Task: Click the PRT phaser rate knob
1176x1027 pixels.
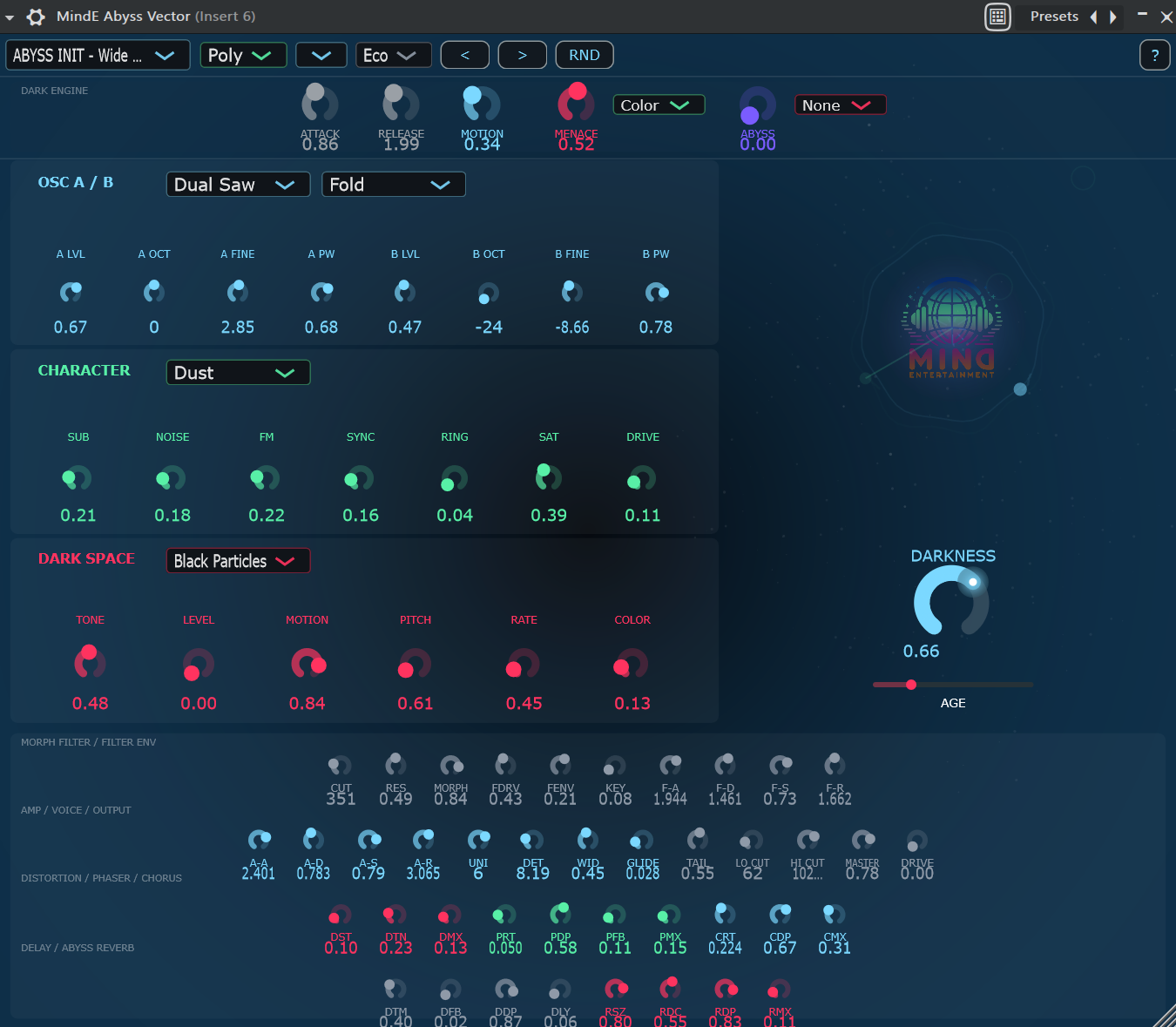Action: pos(504,915)
